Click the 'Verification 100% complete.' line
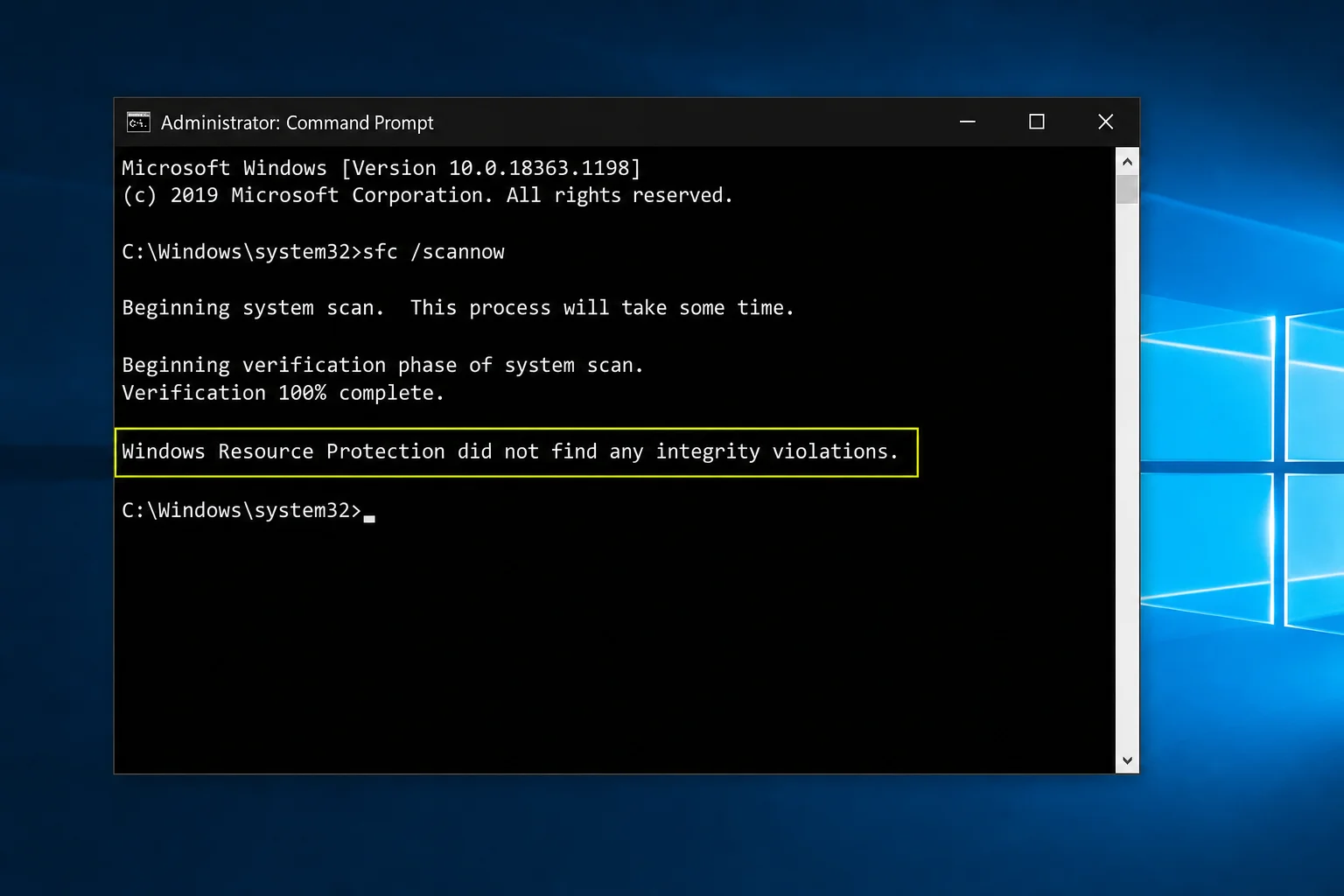This screenshot has height=896, width=1344. (283, 393)
